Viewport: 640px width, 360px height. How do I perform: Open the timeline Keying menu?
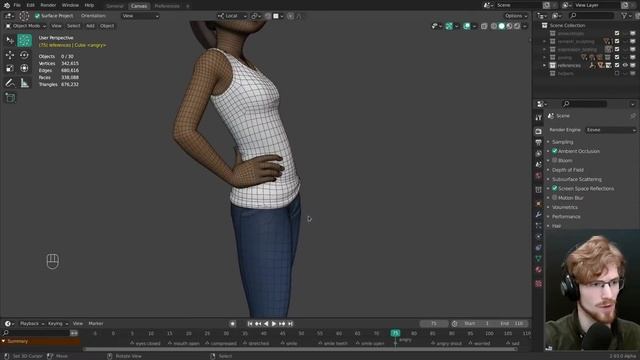[x=58, y=323]
